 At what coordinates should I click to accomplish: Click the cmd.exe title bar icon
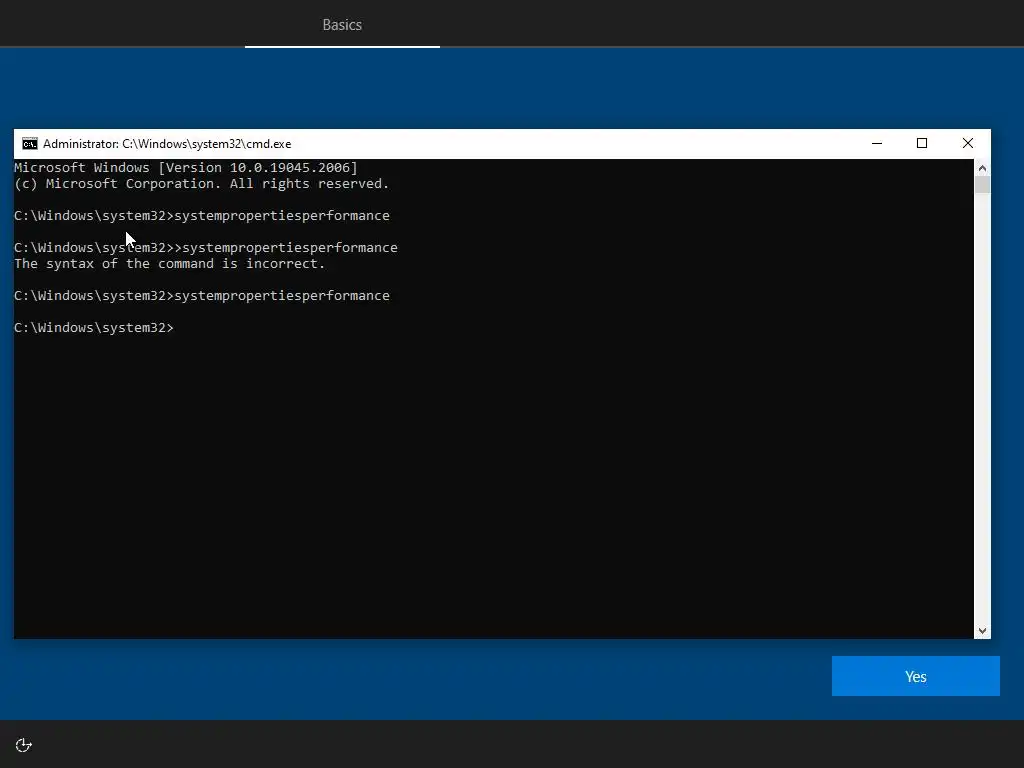tap(29, 144)
